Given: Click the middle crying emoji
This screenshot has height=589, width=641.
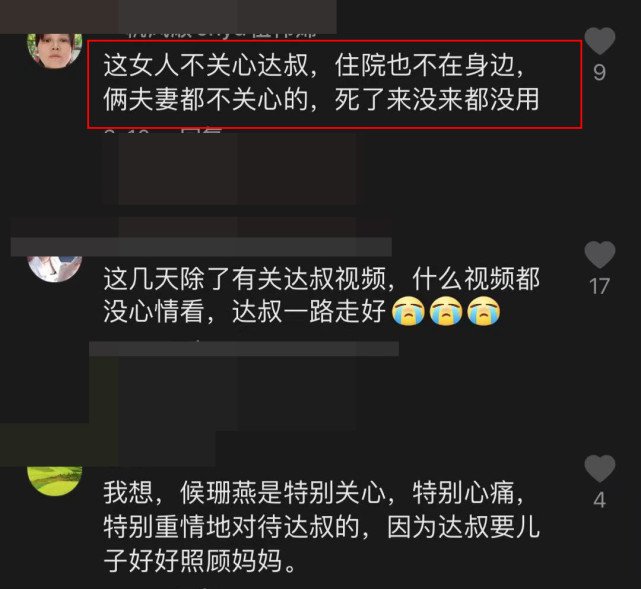Looking at the screenshot, I should click(446, 311).
